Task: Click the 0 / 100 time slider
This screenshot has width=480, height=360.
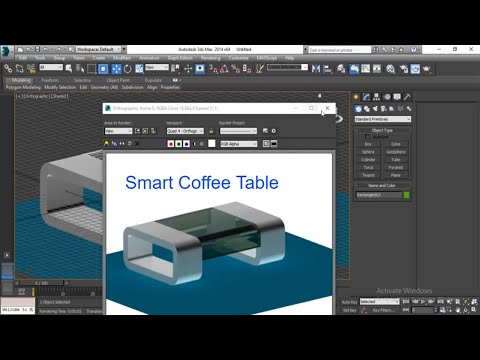Action: pyautogui.click(x=42, y=283)
